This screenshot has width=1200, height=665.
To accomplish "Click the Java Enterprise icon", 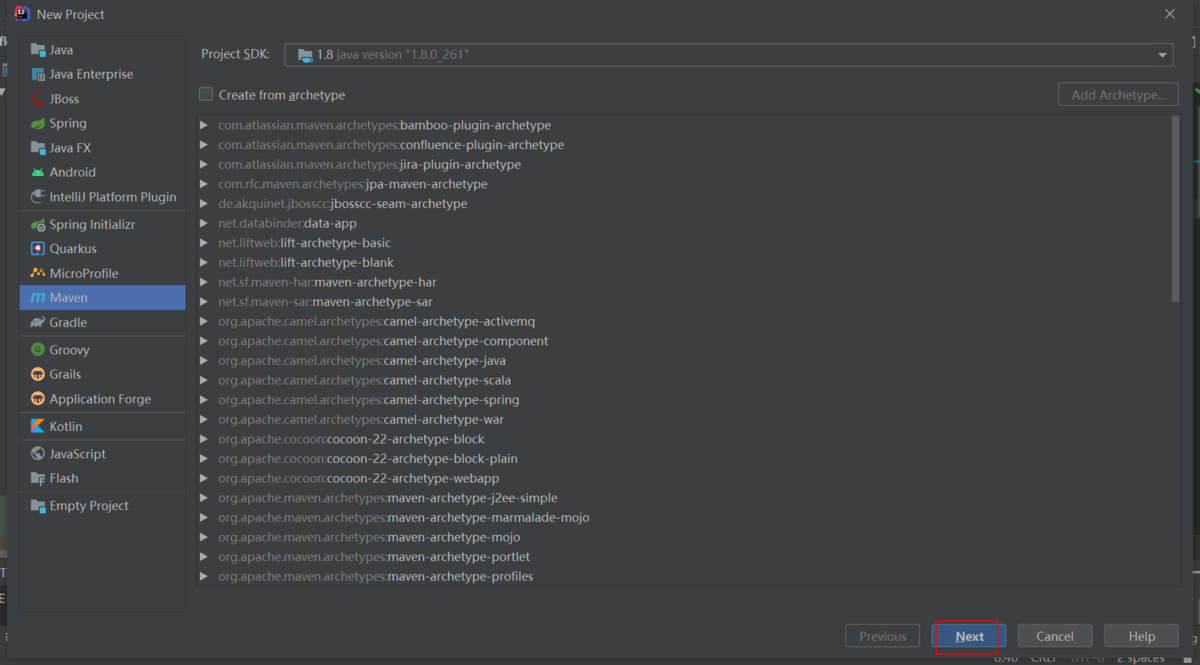I will pos(38,74).
